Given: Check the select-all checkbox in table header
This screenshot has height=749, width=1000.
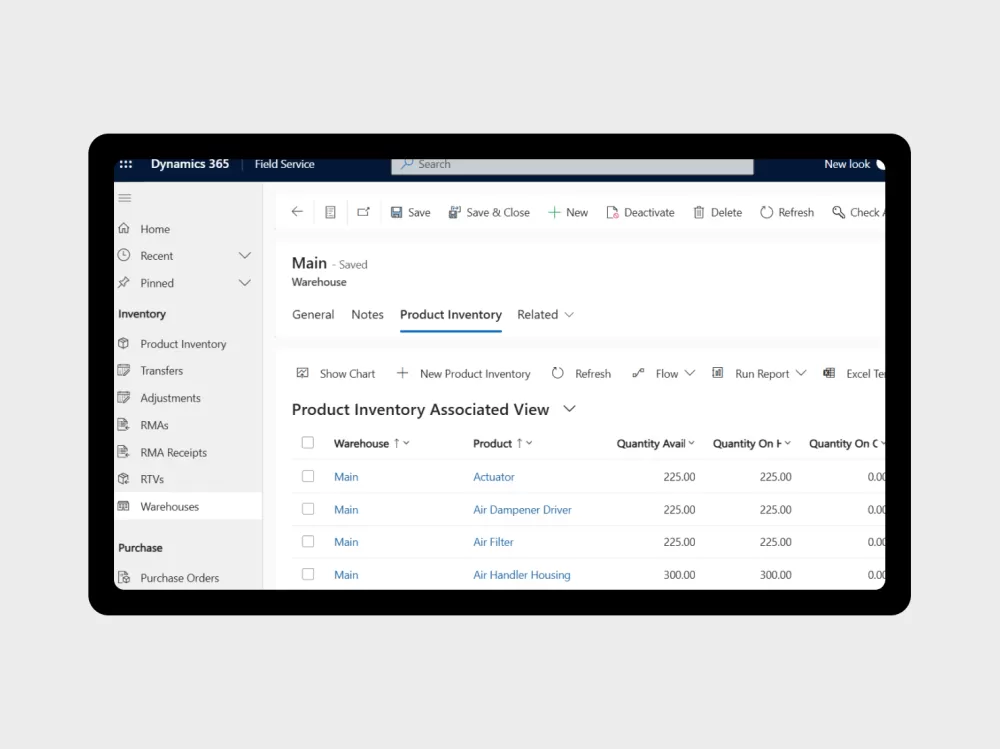Looking at the screenshot, I should click(x=308, y=443).
